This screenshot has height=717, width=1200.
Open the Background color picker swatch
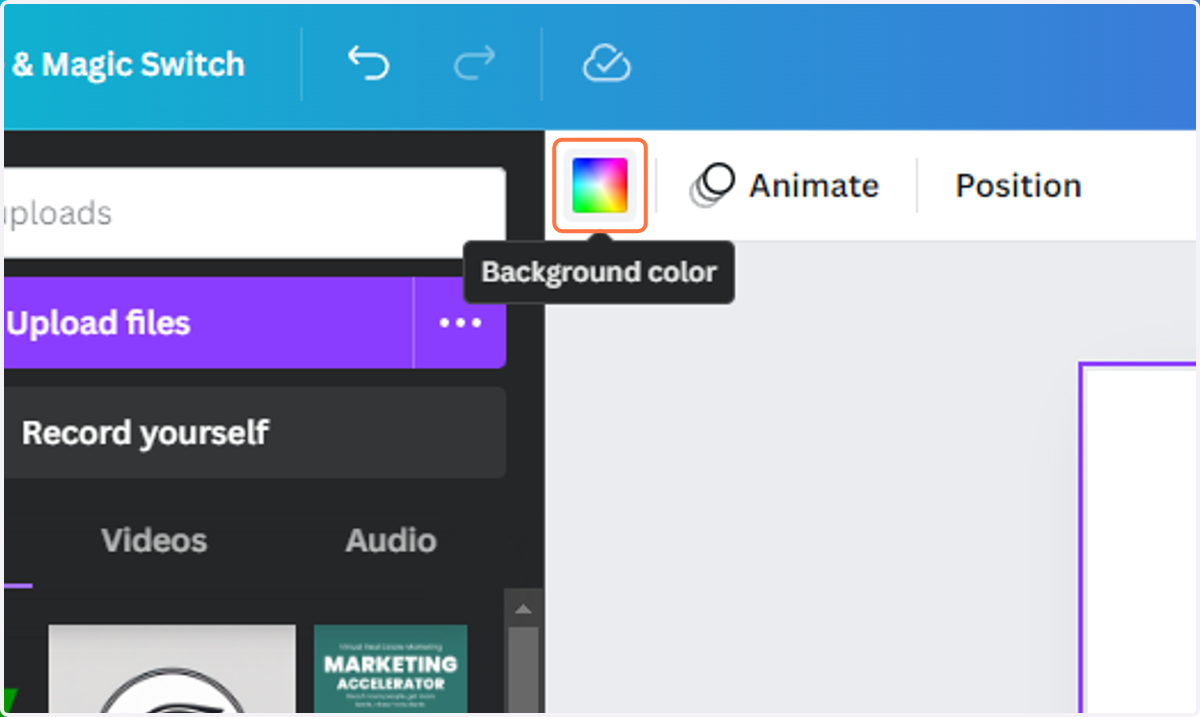click(x=600, y=186)
